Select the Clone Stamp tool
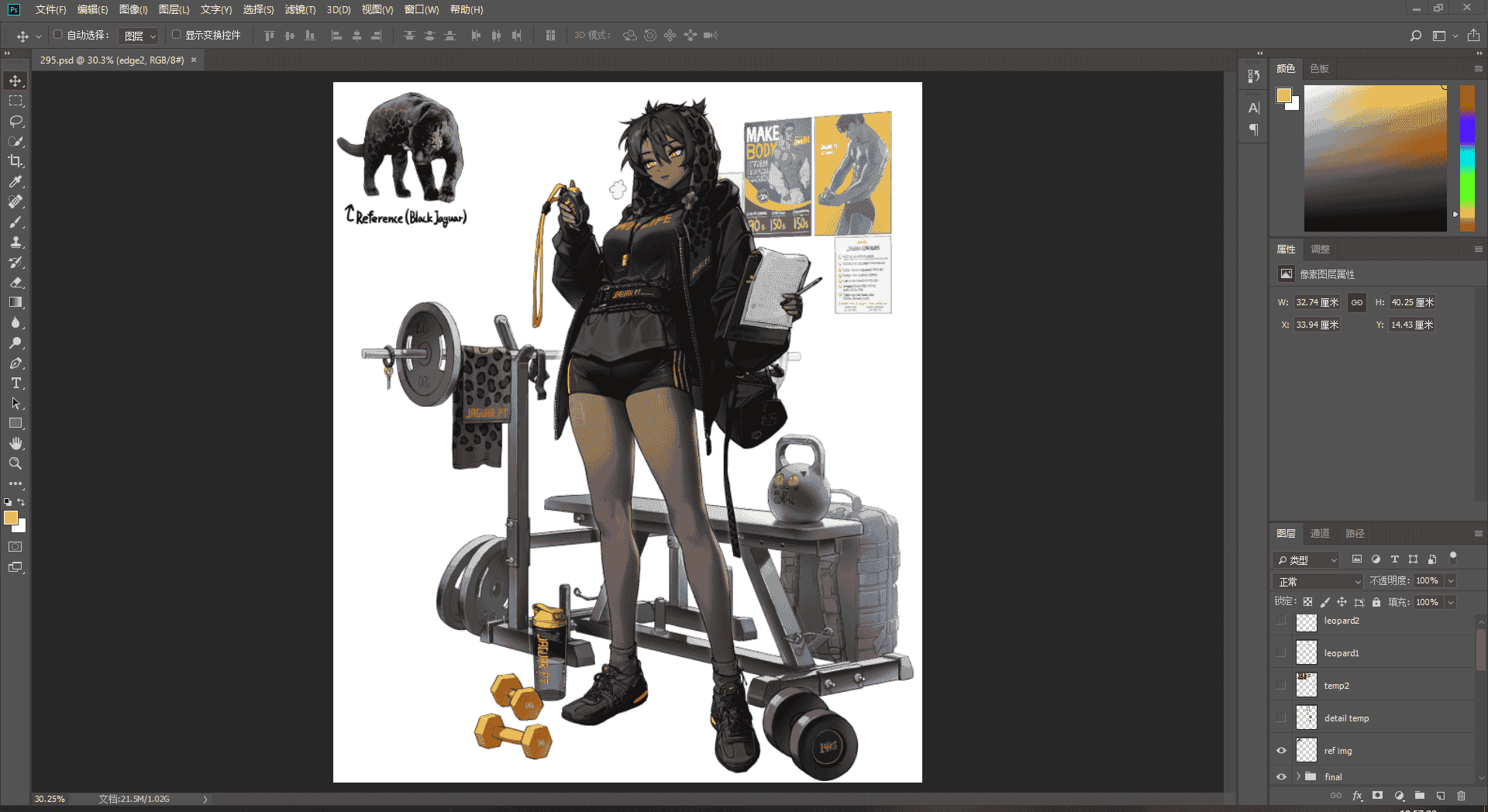The height and width of the screenshot is (812, 1488). (15, 242)
